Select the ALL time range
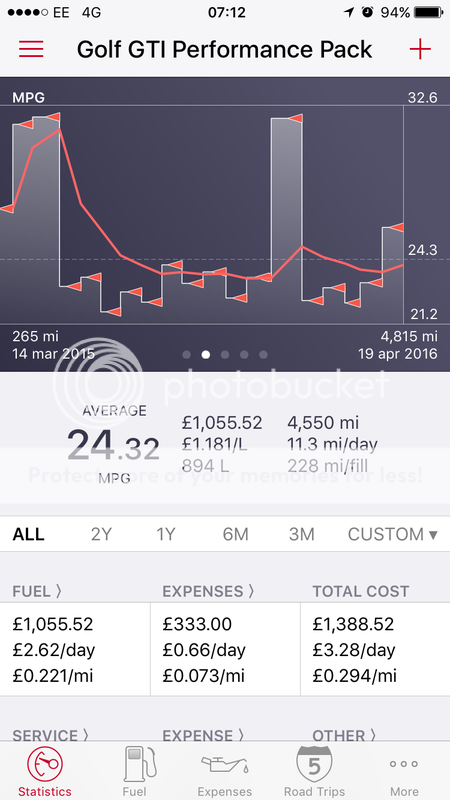Image resolution: width=450 pixels, height=800 pixels. [x=29, y=534]
